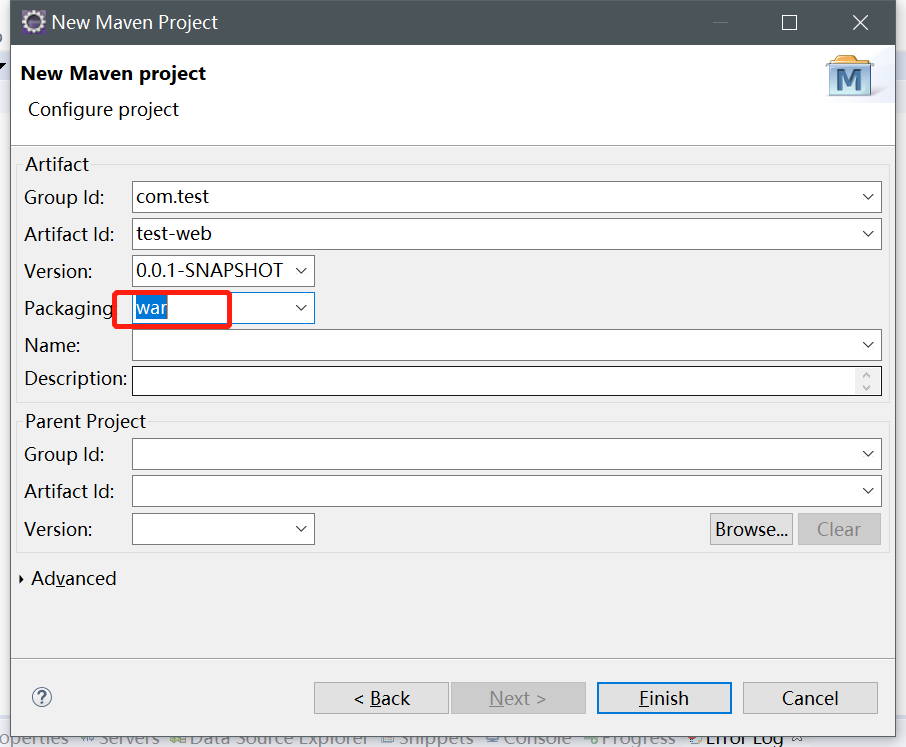
Task: Open Version 0.0.1-SNAPSHOT dropdown arrow
Action: tap(301, 271)
